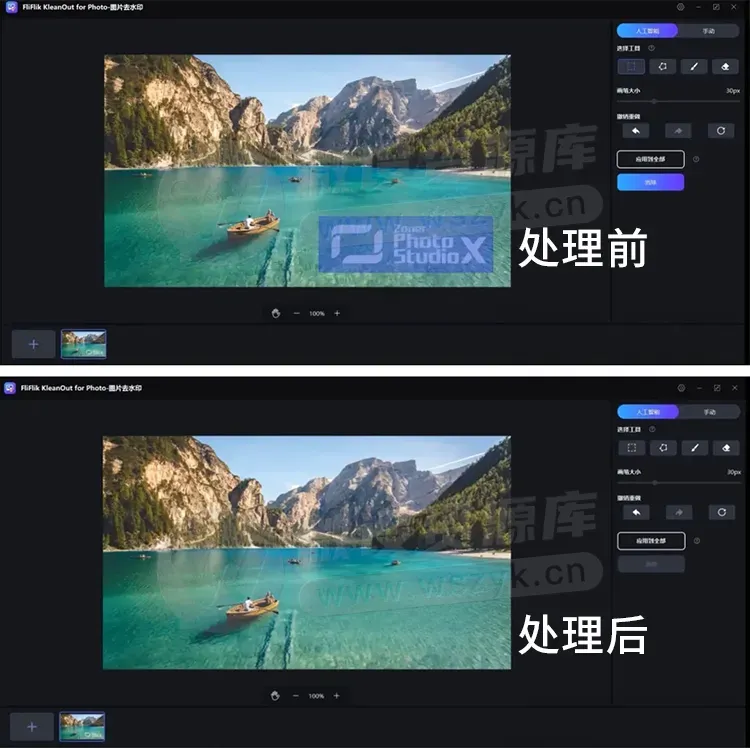
Task: Open title bar settings icon in 处理前 window
Action: click(x=680, y=7)
